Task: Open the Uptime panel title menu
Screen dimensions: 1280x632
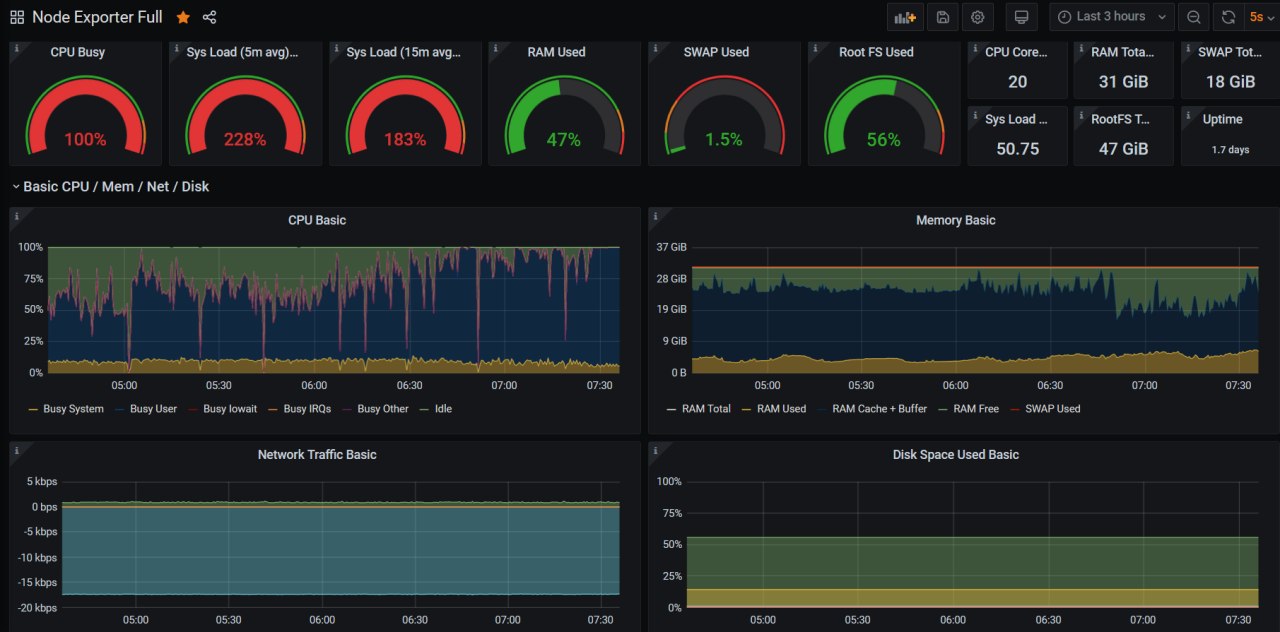Action: [1222, 119]
